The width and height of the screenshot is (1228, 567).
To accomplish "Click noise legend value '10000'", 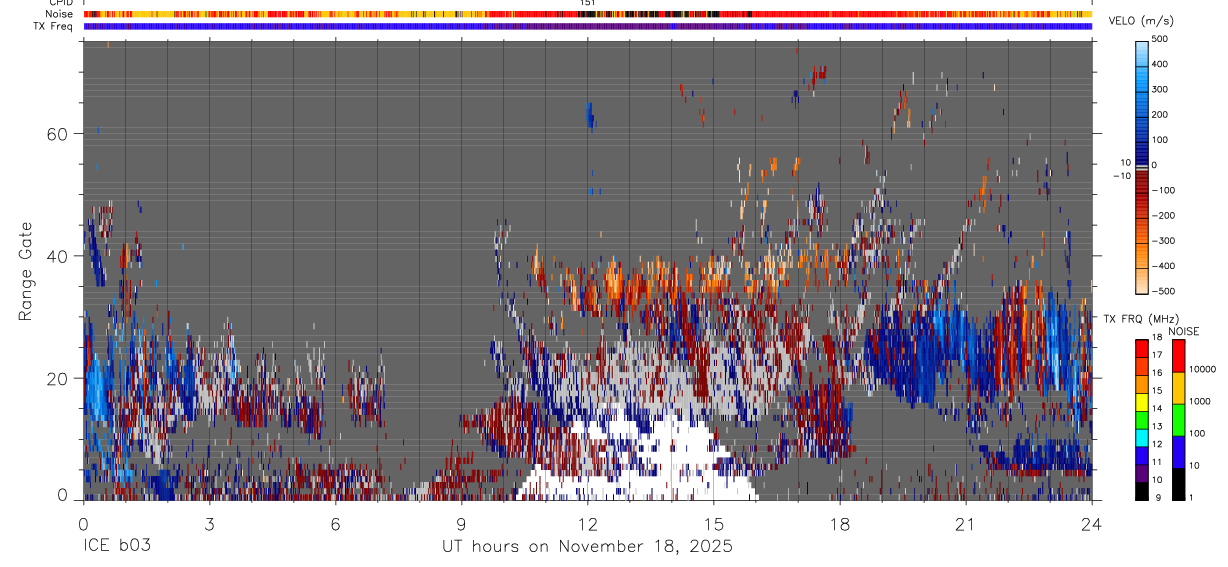I will [x=1205, y=369].
